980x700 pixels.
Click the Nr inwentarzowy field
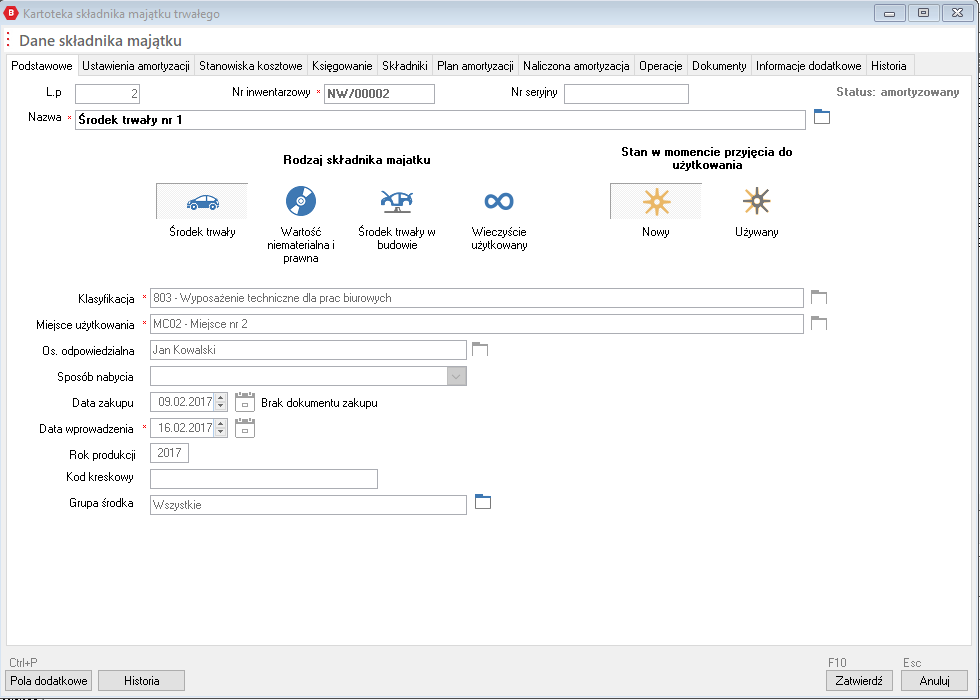click(x=379, y=94)
